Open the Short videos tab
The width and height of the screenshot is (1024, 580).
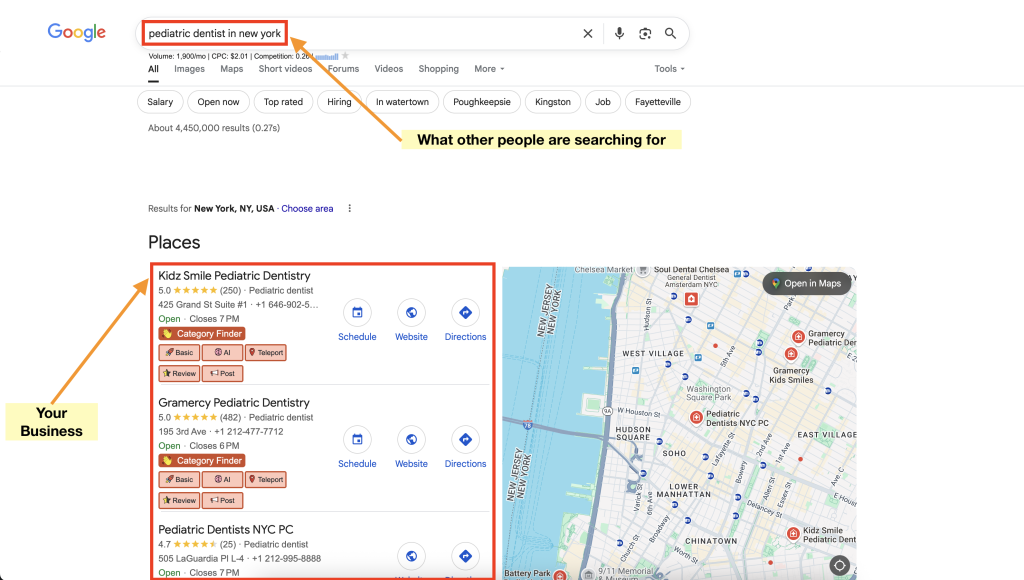[x=285, y=69]
